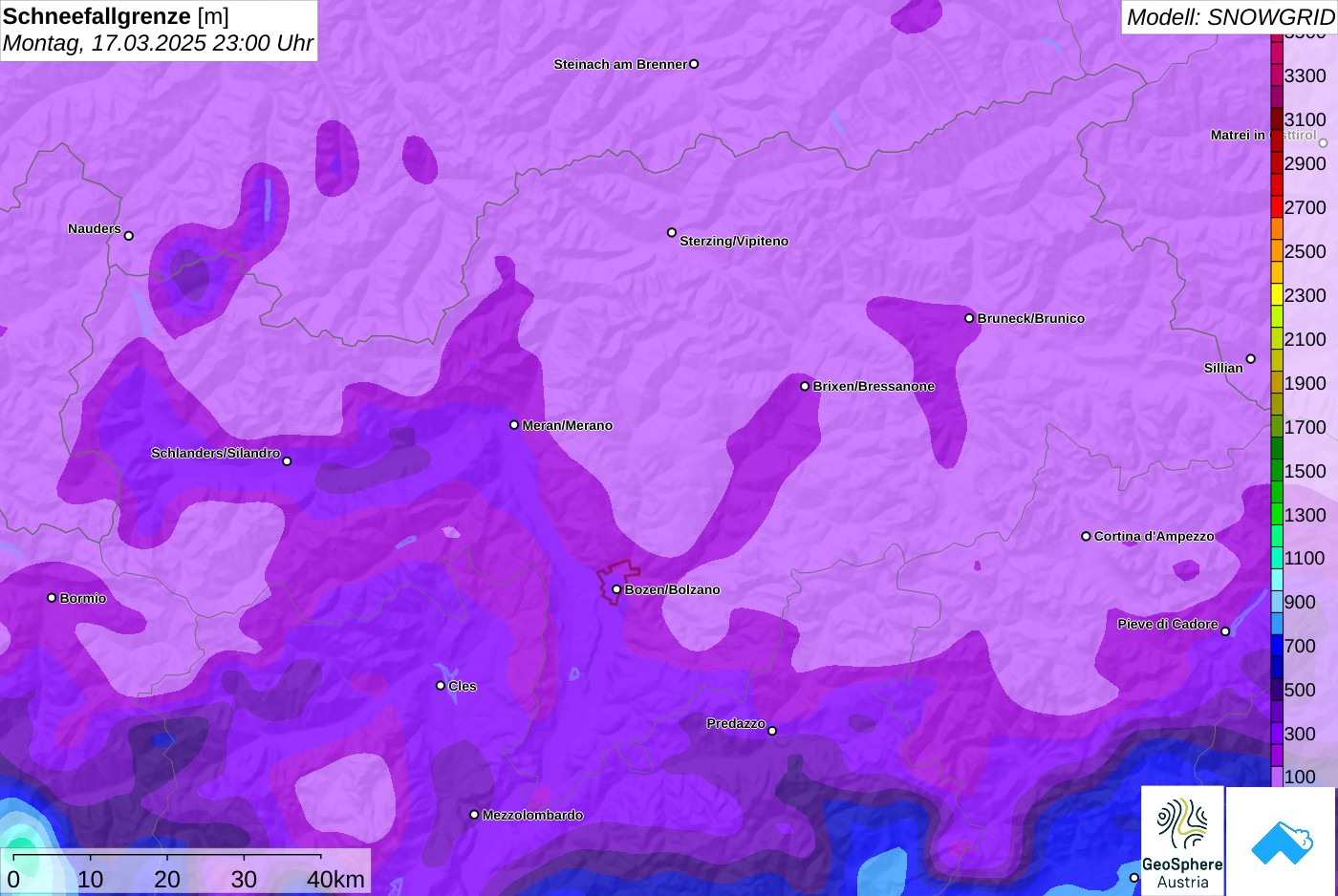
Task: Click the '40km' scale bar label
Action: coord(335,880)
